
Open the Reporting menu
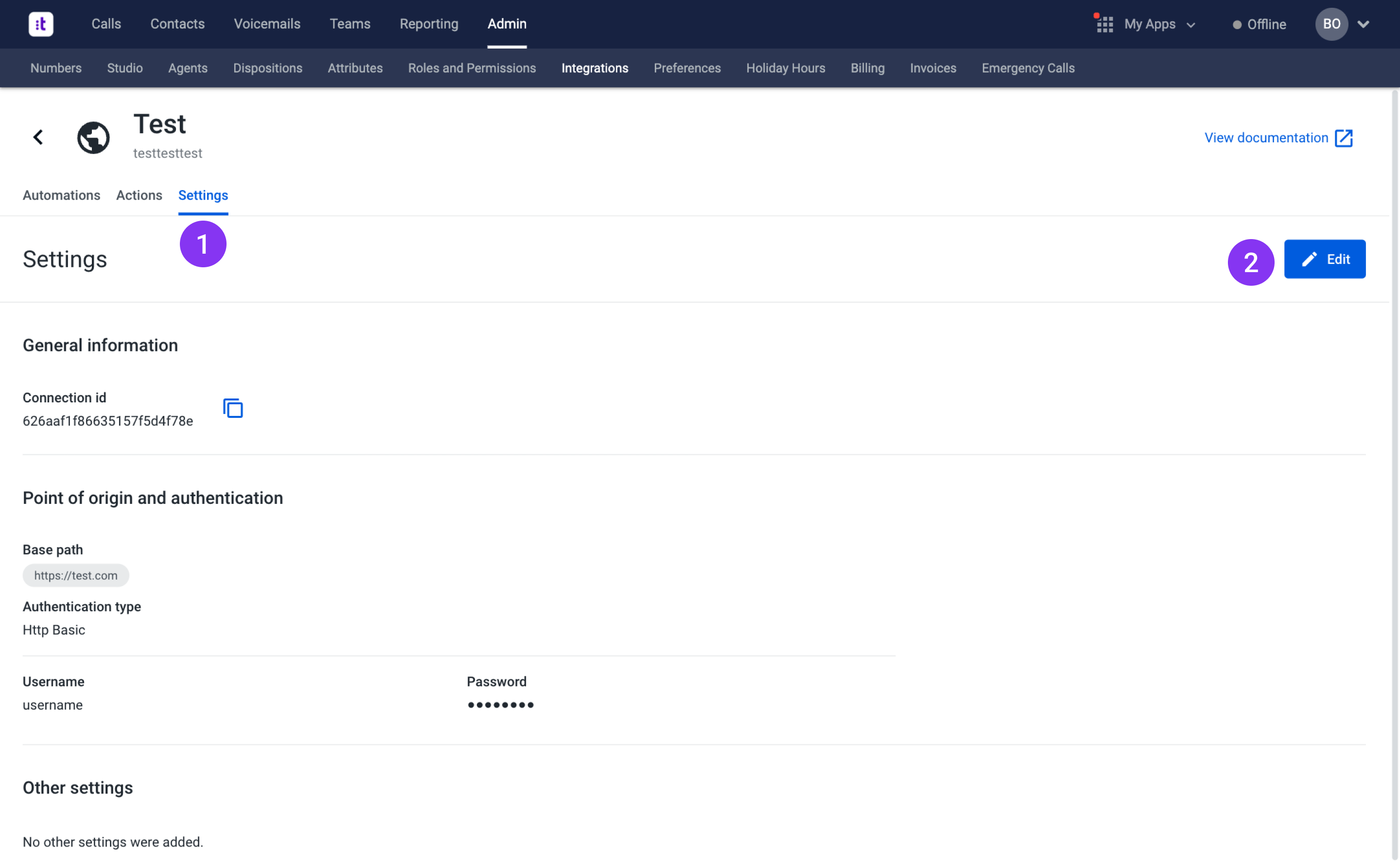point(429,24)
